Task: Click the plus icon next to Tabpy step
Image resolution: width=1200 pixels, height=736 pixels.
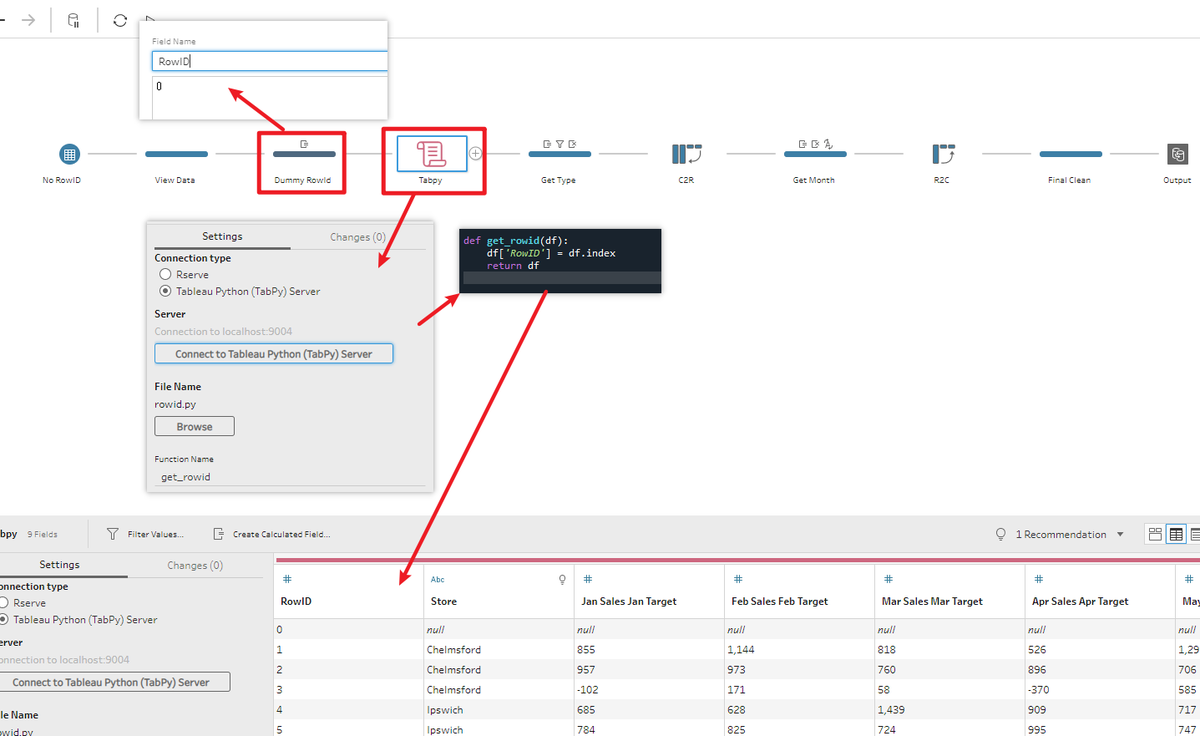Action: (x=476, y=154)
